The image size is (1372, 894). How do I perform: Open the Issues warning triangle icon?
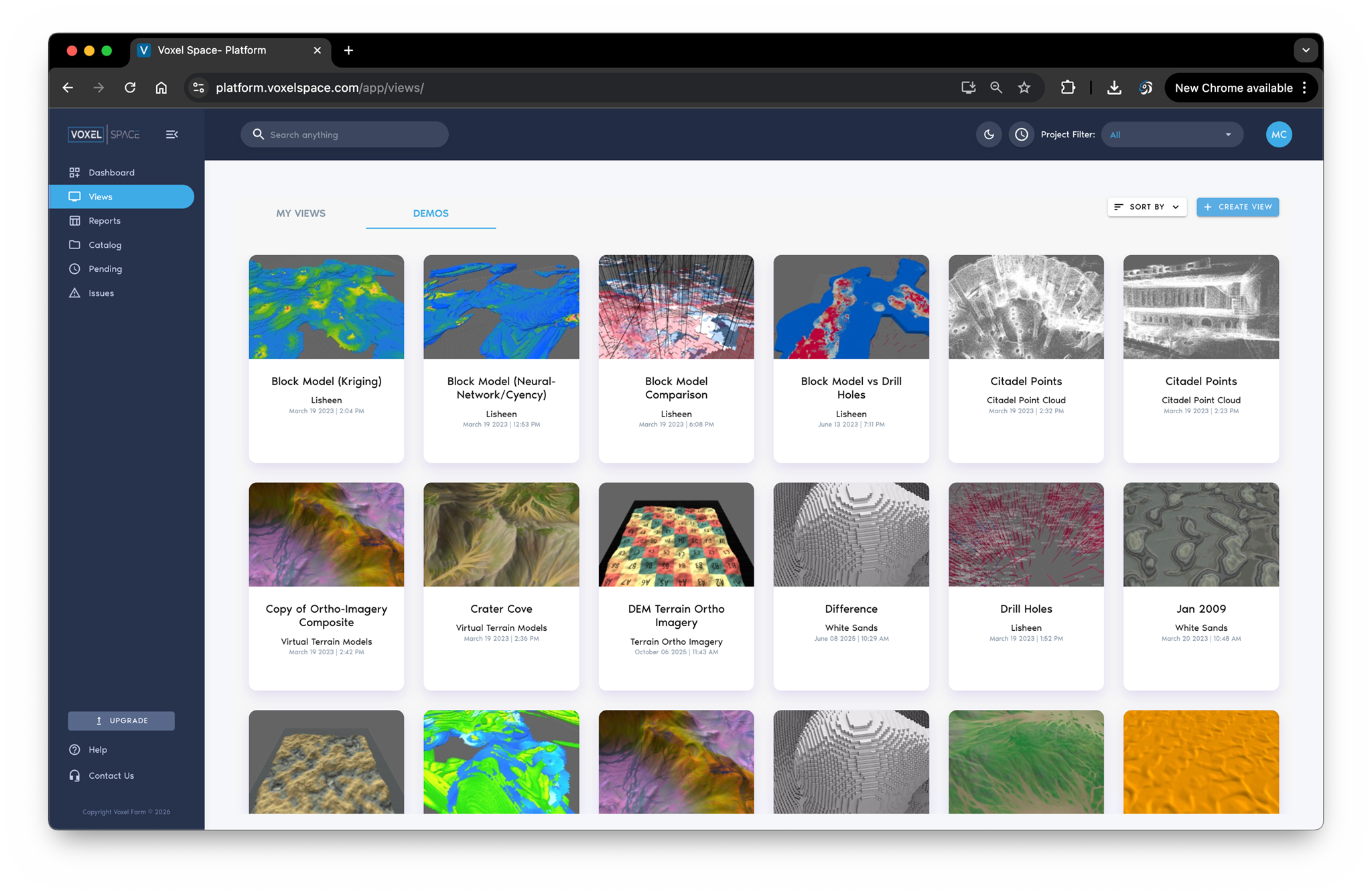(x=74, y=293)
